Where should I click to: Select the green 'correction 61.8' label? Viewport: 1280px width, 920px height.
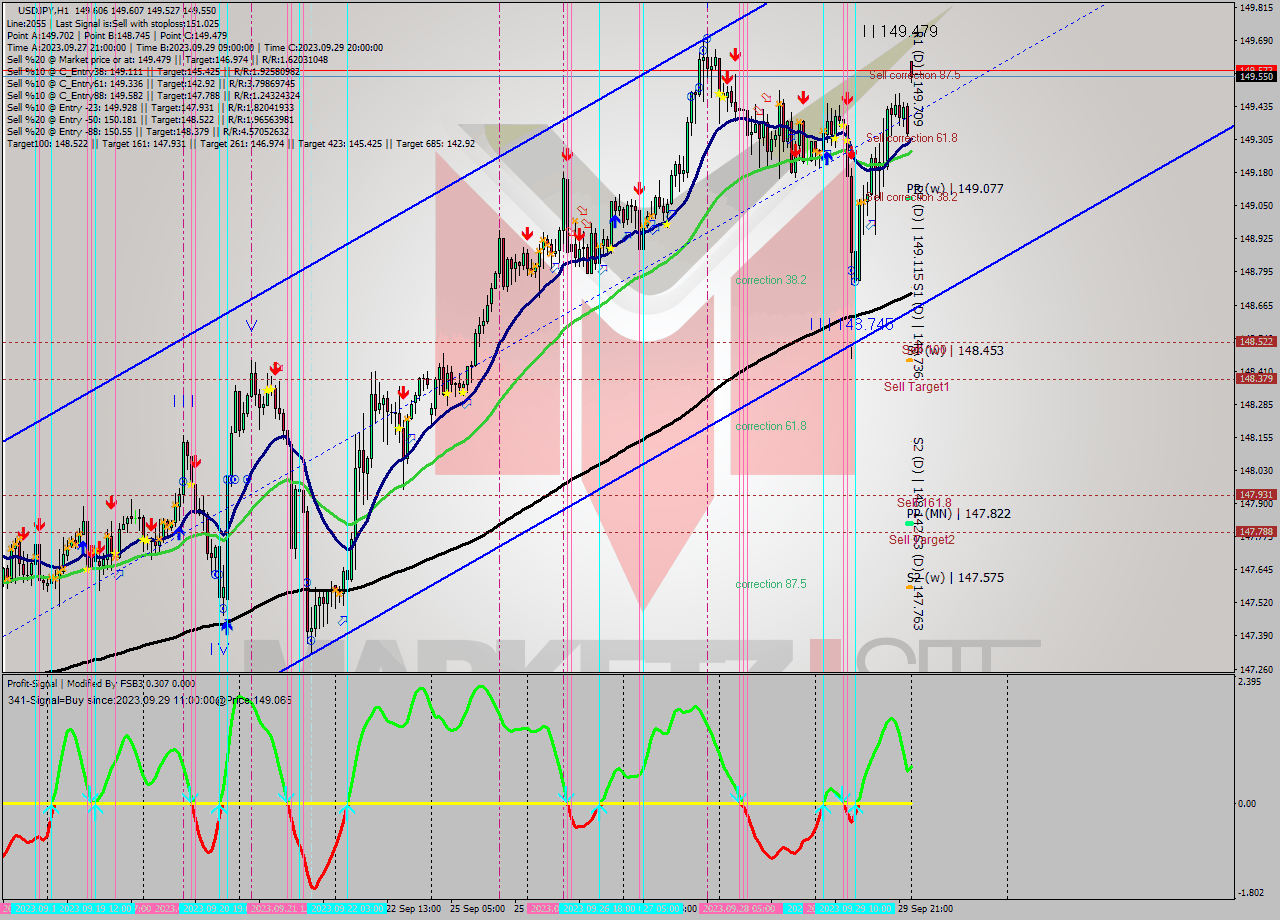[x=771, y=426]
